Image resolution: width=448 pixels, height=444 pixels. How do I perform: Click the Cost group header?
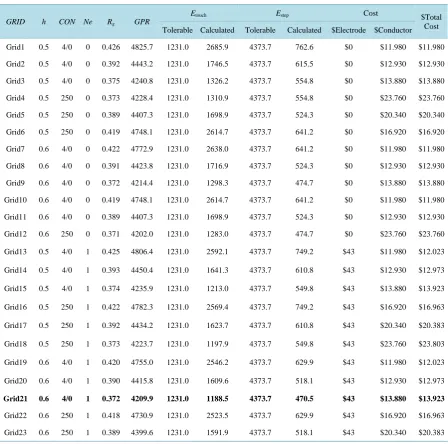[x=370, y=13]
